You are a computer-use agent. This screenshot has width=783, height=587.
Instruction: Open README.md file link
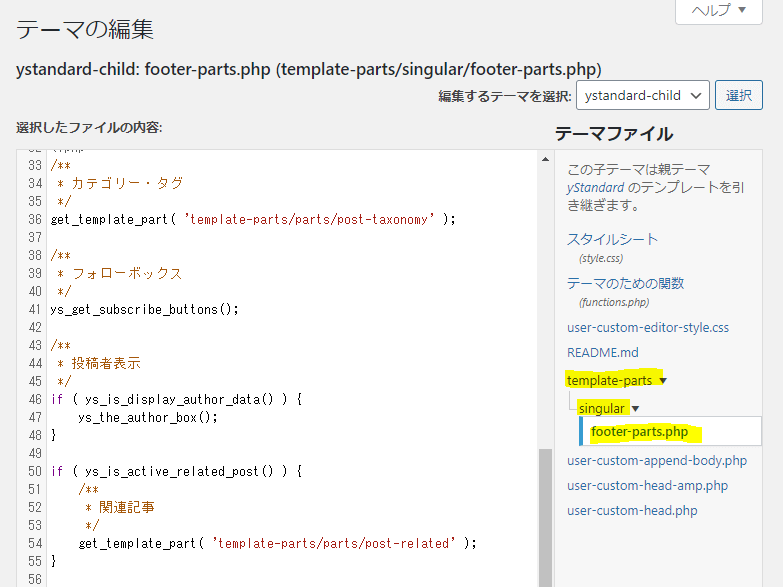tap(603, 353)
